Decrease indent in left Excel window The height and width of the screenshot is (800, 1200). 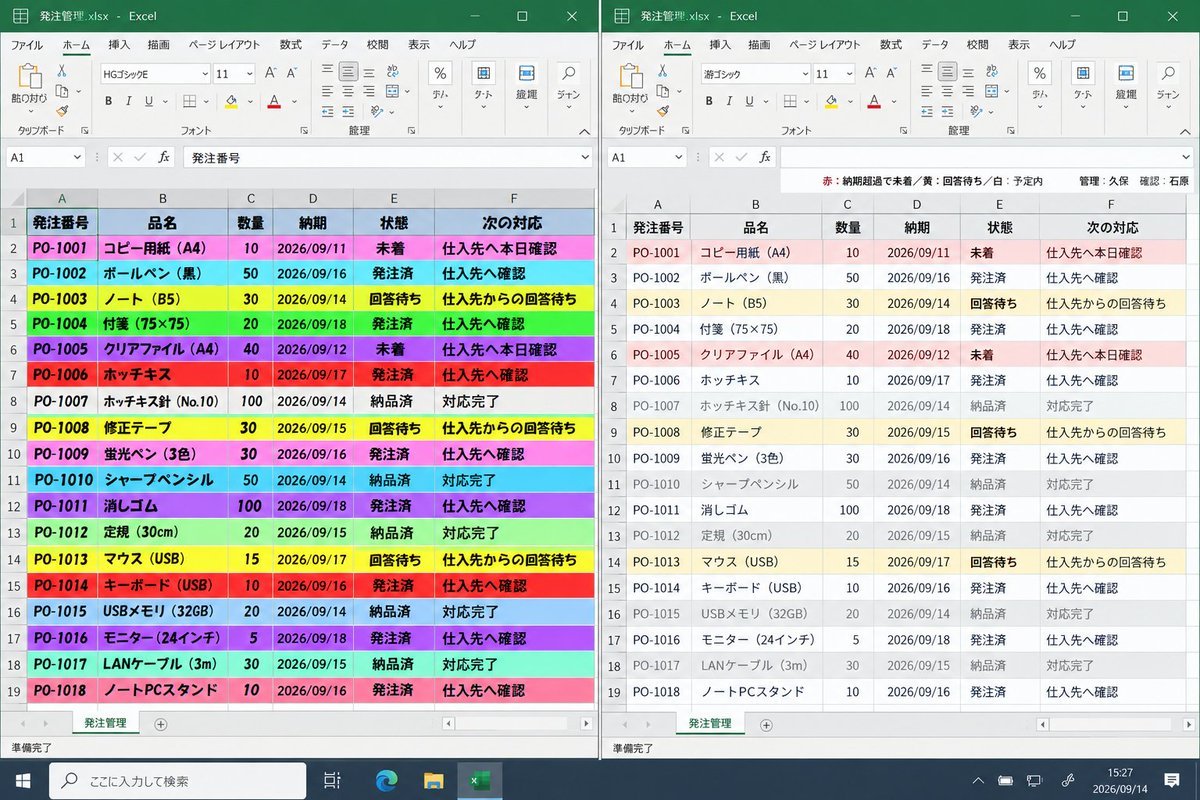[327, 110]
